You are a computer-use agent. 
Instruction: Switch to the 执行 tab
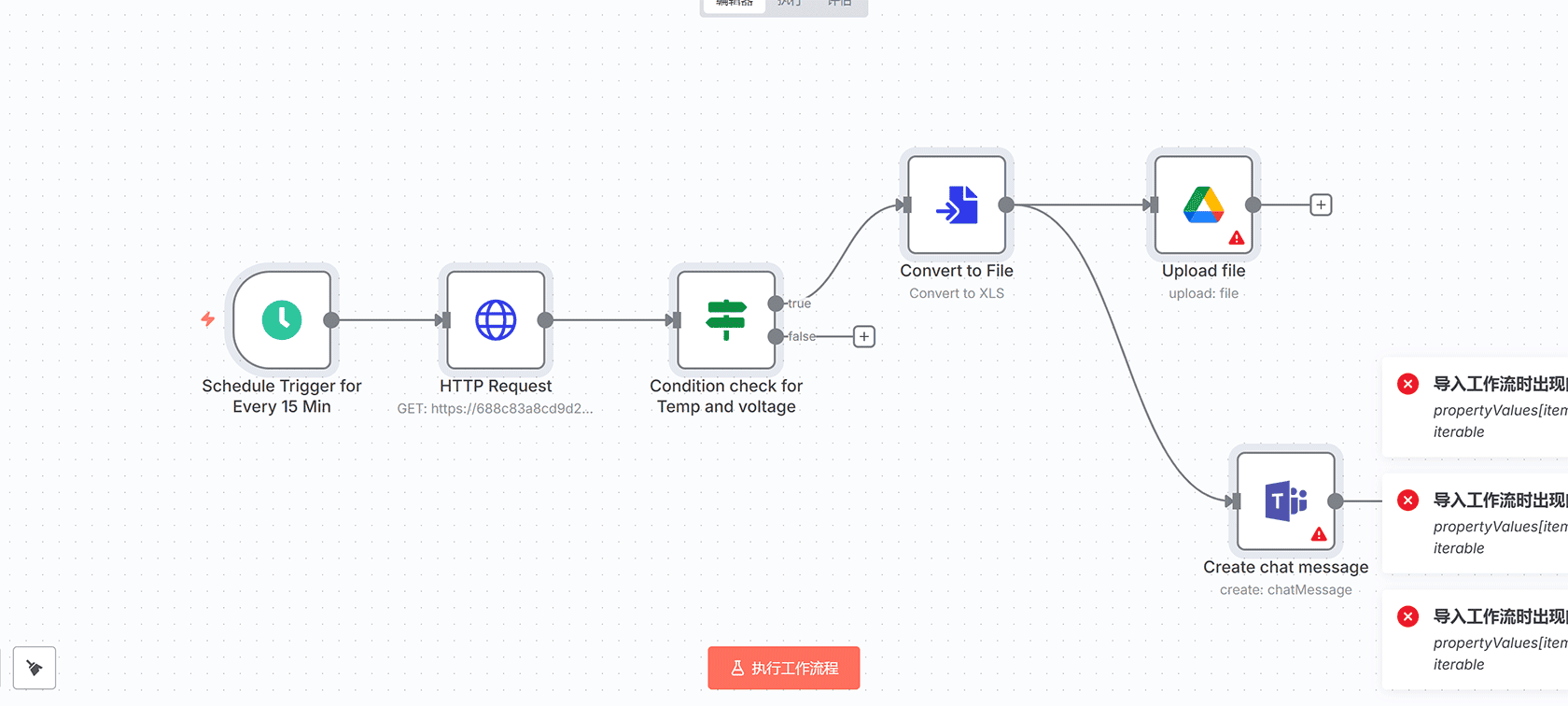(790, 4)
